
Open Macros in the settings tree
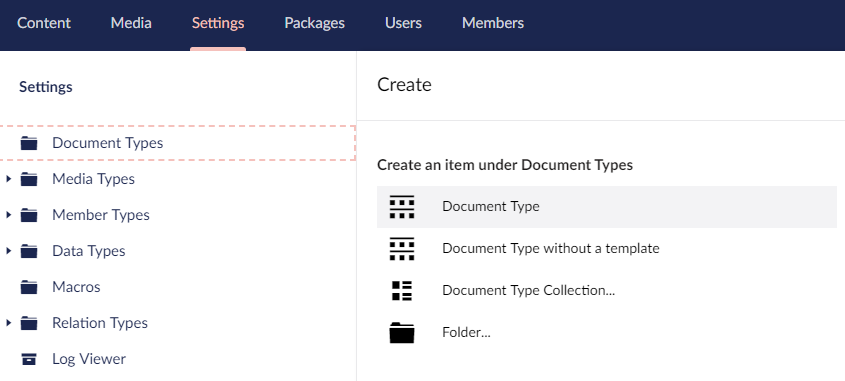coord(76,287)
